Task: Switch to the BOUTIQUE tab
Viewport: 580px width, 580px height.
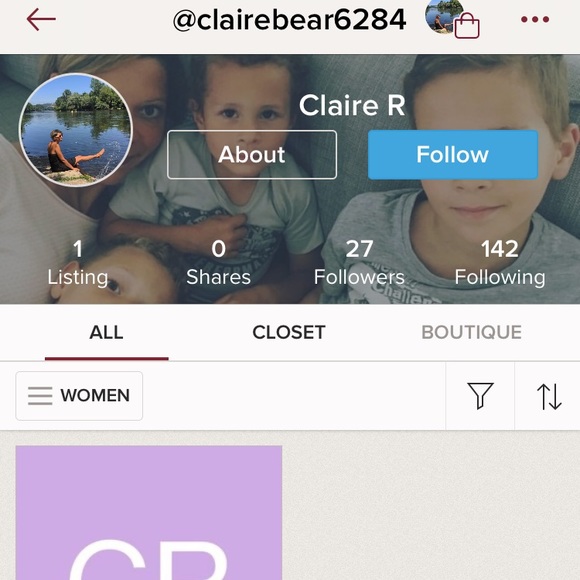Action: 472,332
